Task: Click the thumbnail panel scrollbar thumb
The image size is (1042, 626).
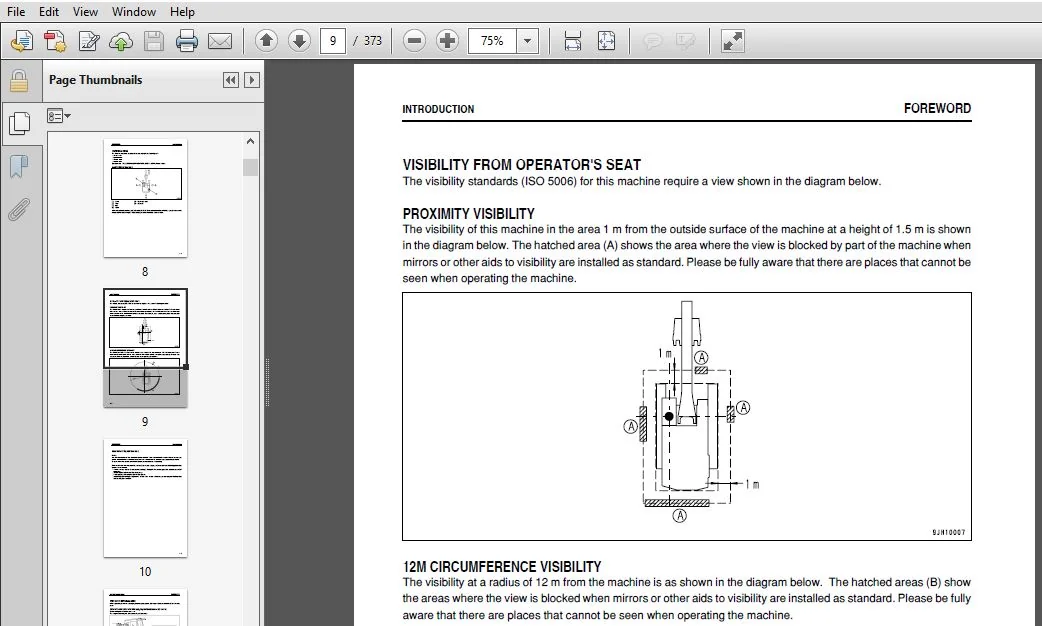Action: click(x=250, y=167)
